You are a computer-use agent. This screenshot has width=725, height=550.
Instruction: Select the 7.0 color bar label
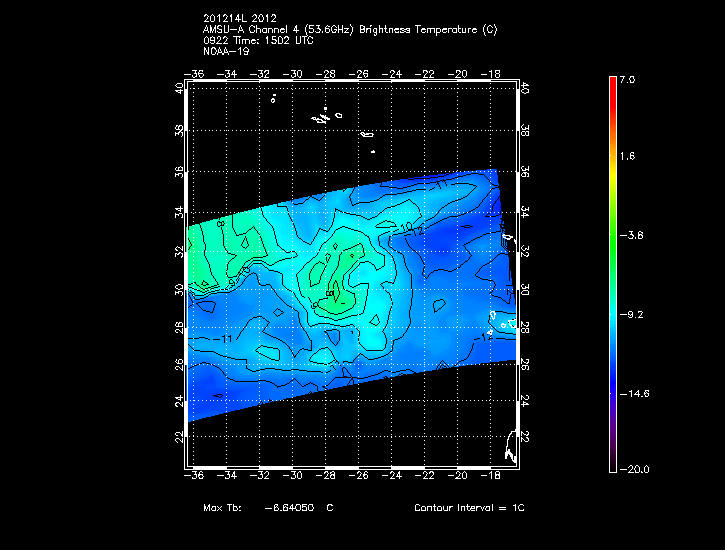pyautogui.click(x=626, y=79)
